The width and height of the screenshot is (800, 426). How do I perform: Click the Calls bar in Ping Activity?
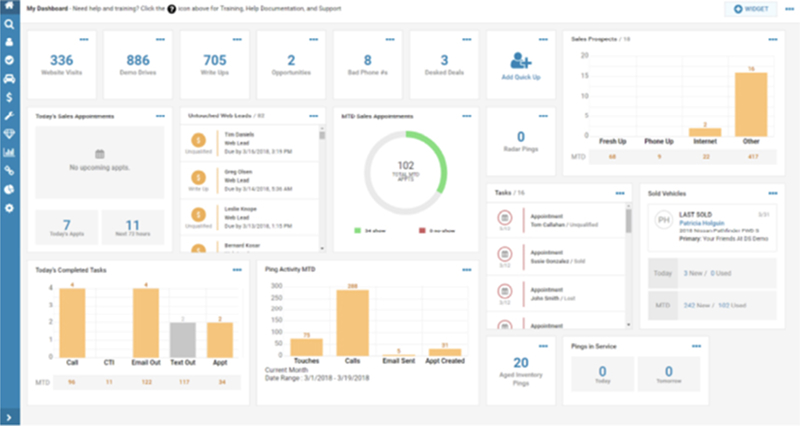(x=353, y=323)
